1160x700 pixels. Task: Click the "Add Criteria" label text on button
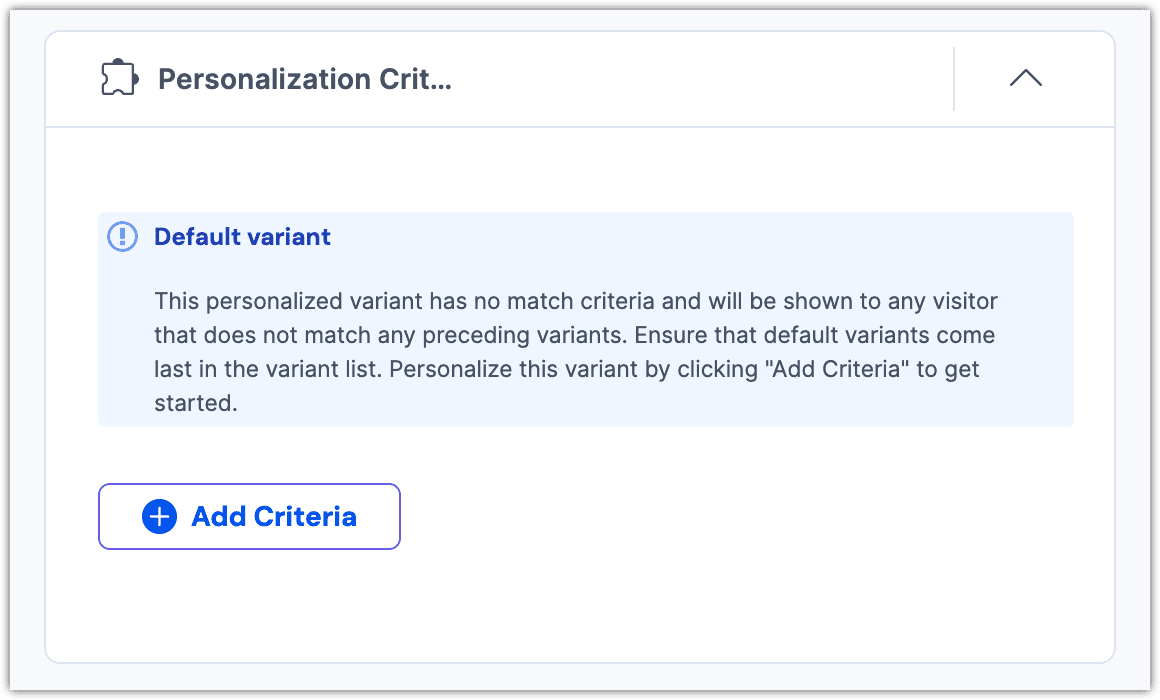coord(274,517)
